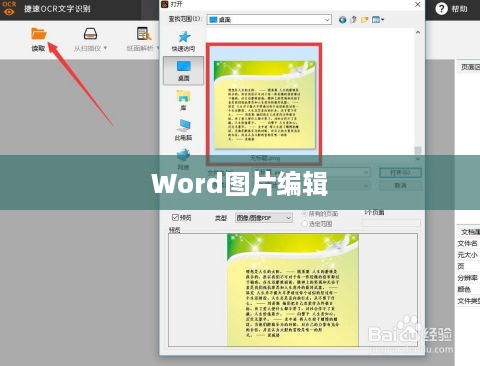480x366 pixels.
Task: Click the file list scroll-up arrow
Action: (x=418, y=33)
